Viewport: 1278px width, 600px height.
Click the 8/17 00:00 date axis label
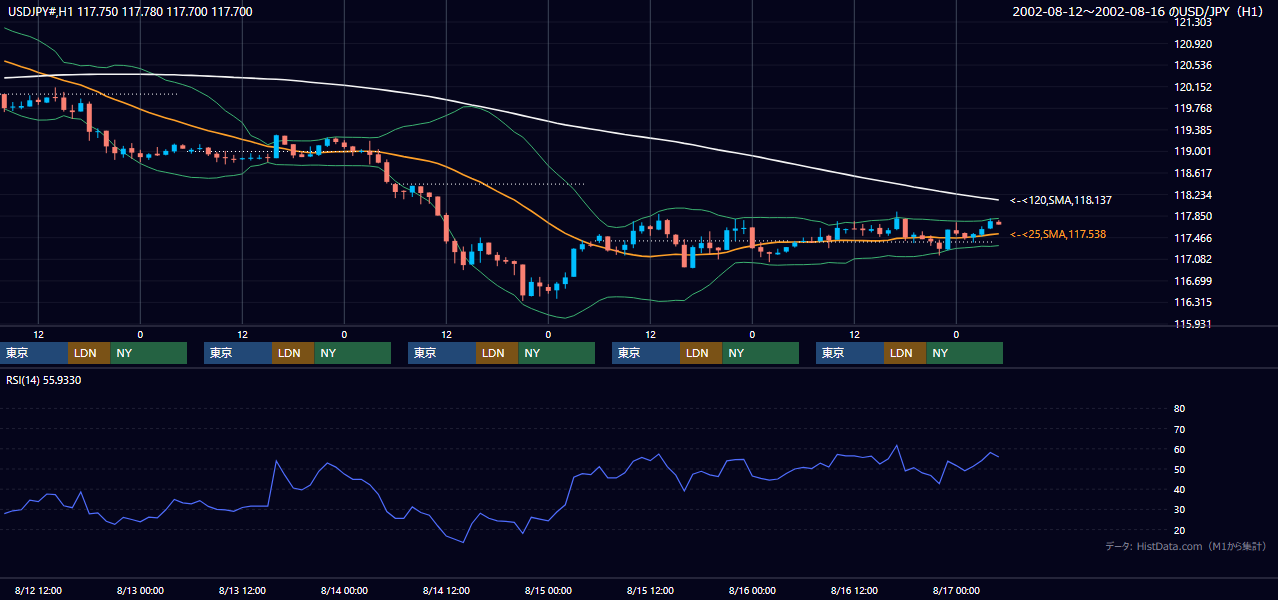tap(956, 590)
